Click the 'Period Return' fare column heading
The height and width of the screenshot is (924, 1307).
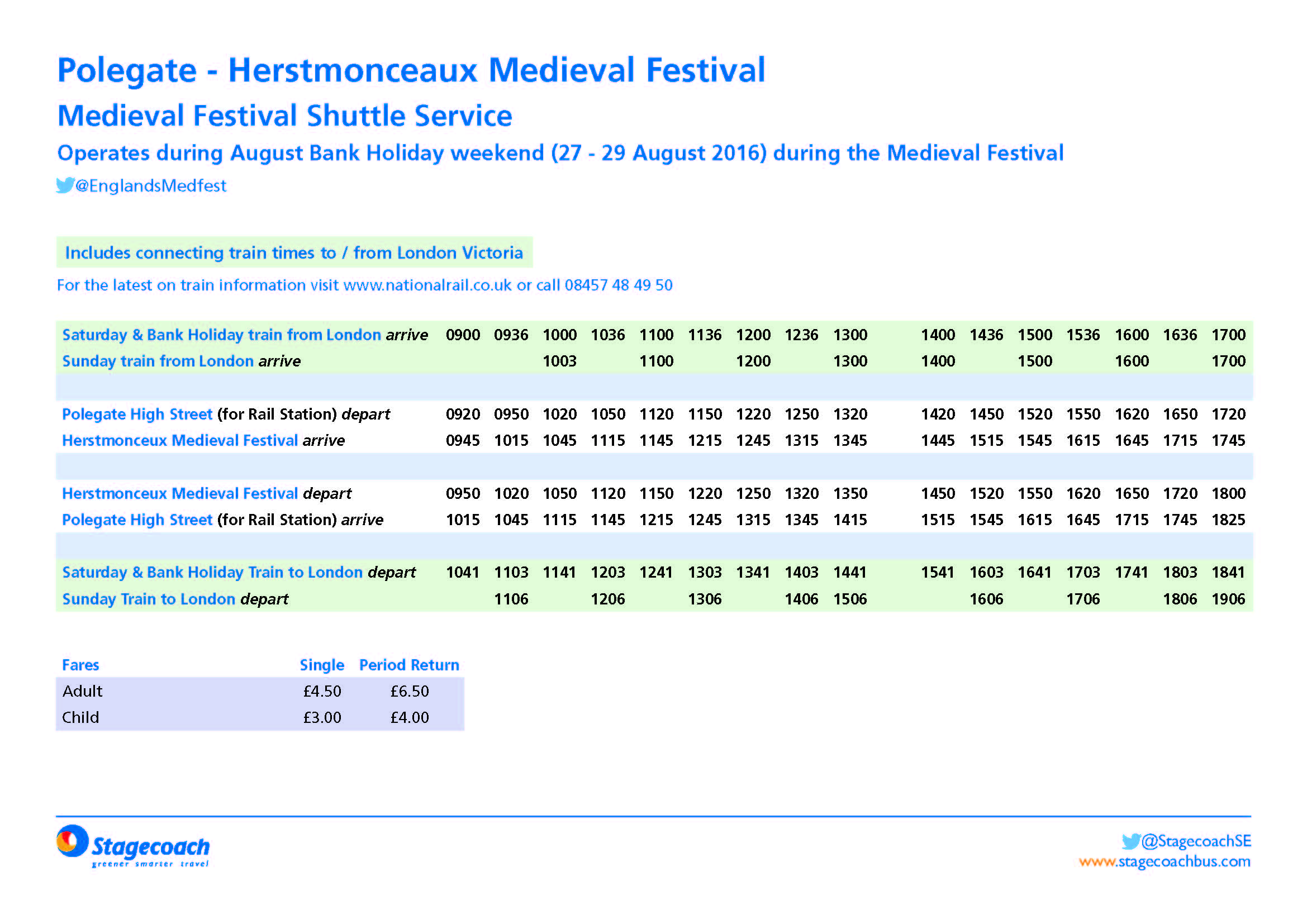tap(409, 665)
